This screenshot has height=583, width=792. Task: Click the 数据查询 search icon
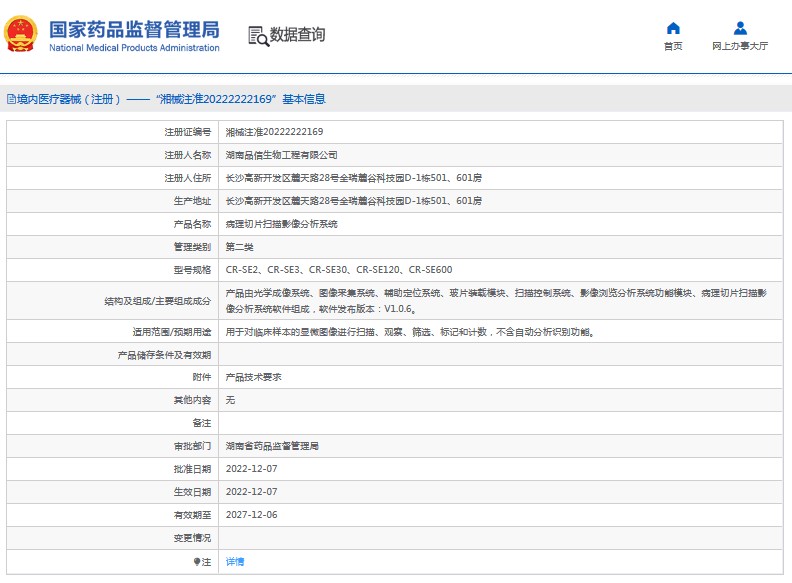tap(258, 36)
